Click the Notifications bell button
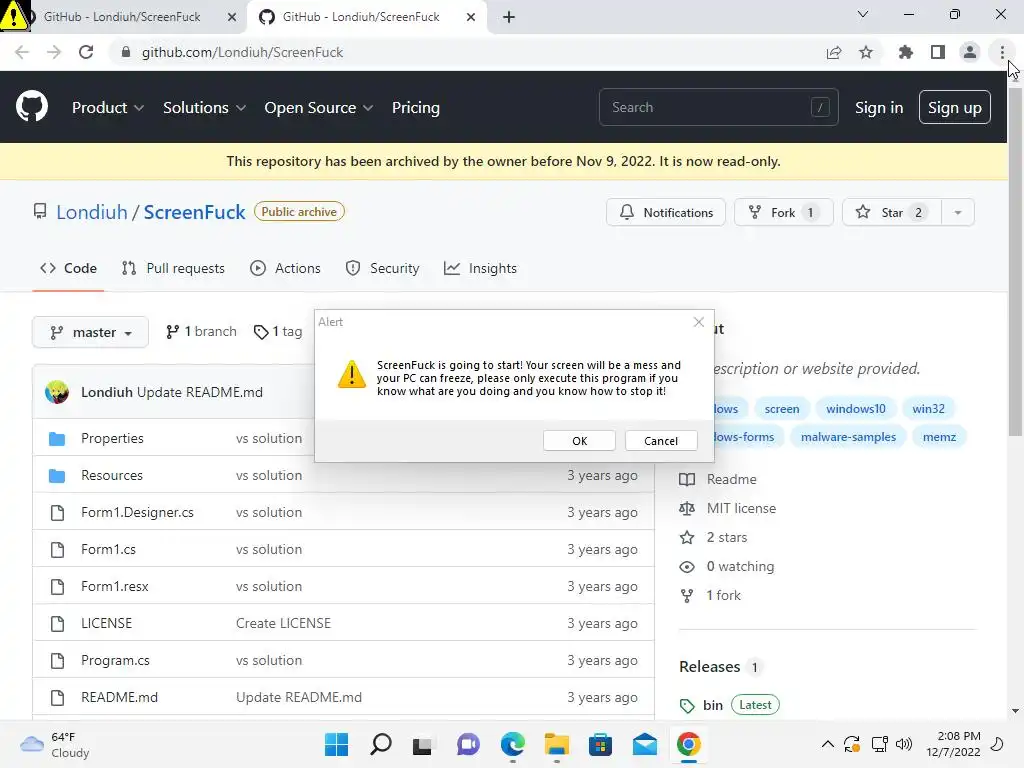 665,212
